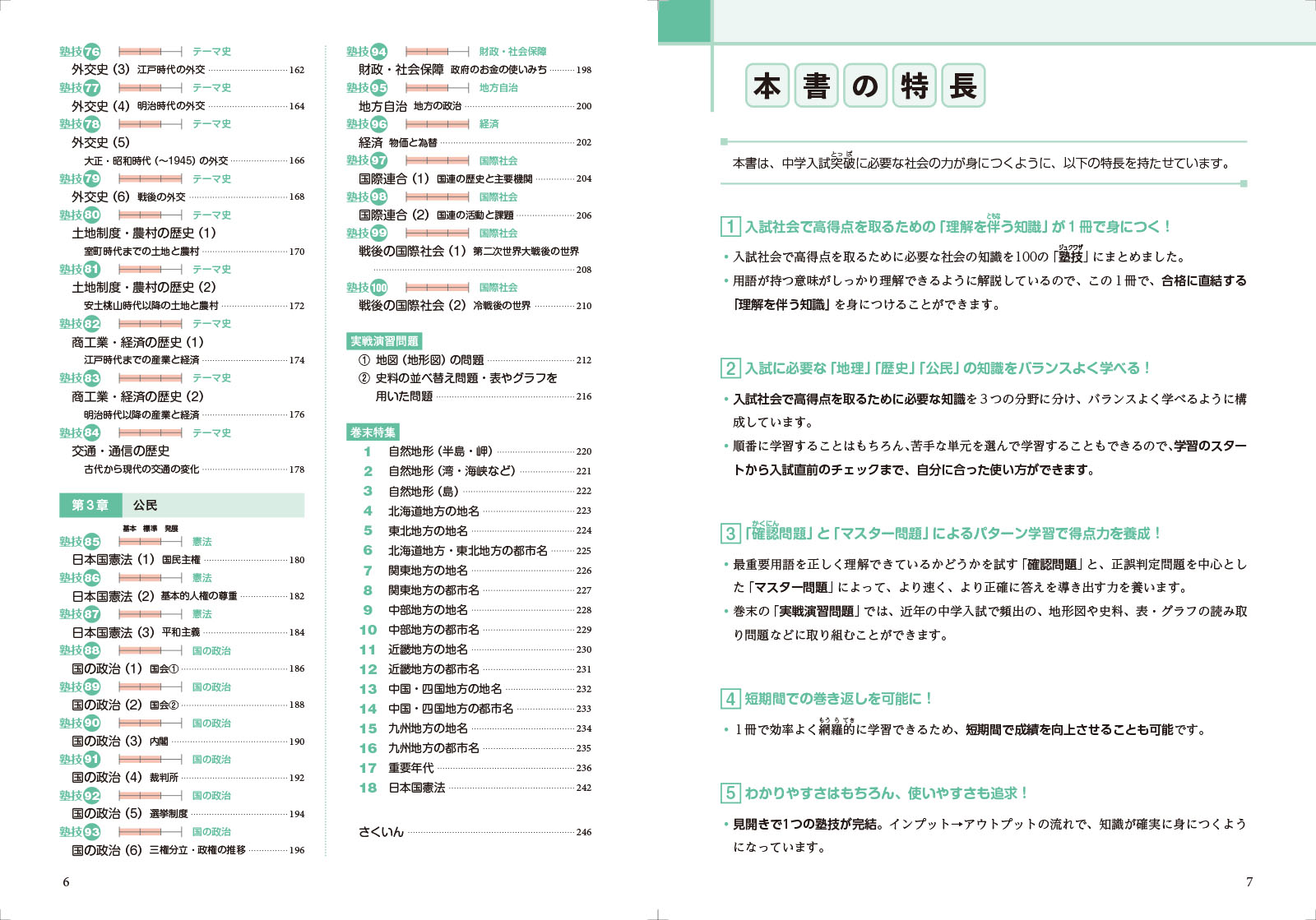
Task: Click heading 短期間での巻き返しを可能に！
Action: [838, 698]
